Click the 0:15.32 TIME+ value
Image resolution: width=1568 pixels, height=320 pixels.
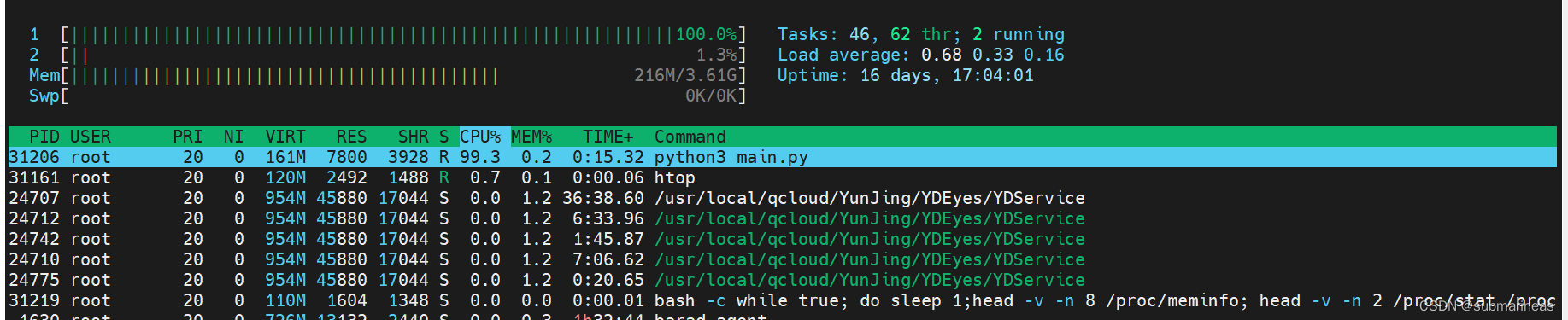tap(608, 157)
